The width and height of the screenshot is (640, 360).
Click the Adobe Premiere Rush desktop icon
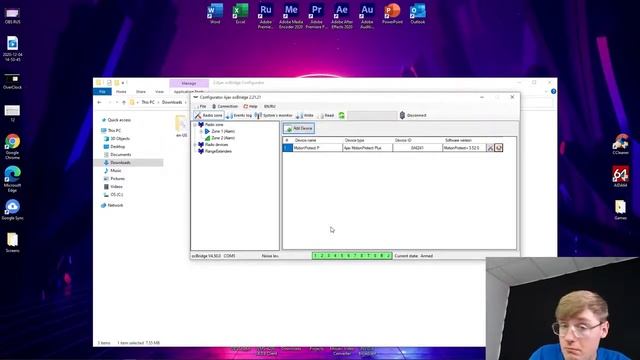coord(266,16)
